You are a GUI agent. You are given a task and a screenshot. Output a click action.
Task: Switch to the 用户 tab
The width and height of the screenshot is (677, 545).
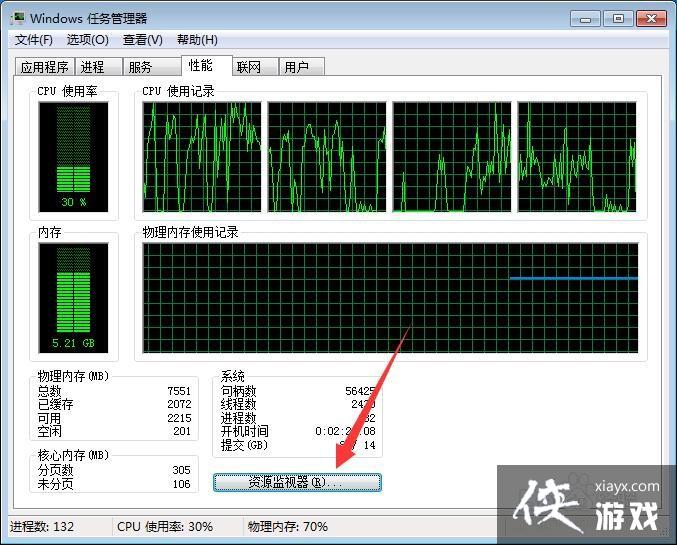[301, 67]
